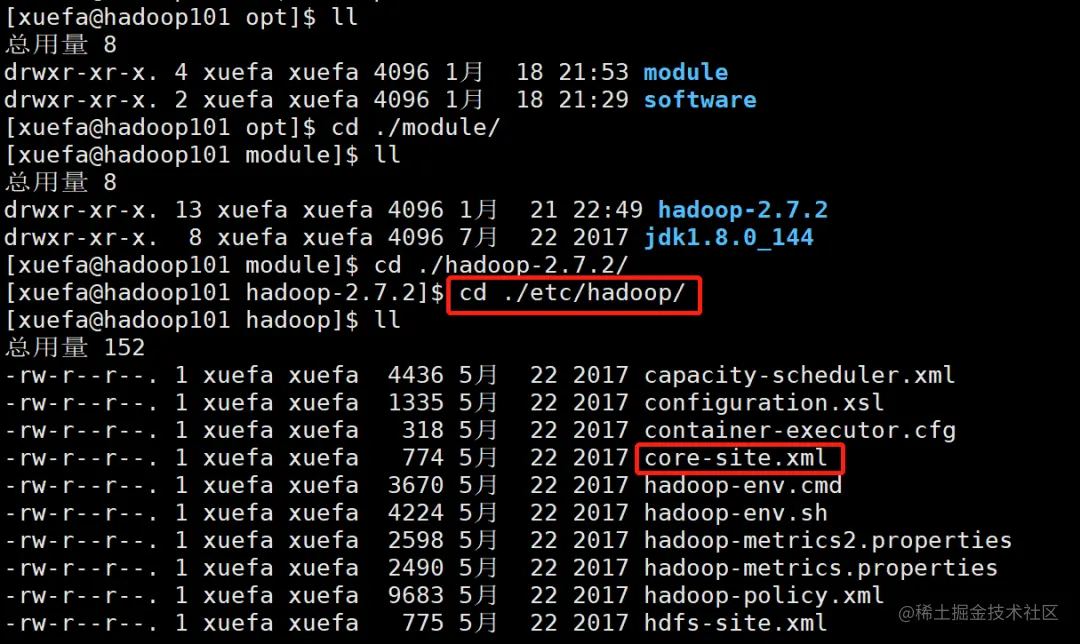Click the 'cd ./hadoop-2.7.2/' command text
The image size is (1080, 644).
pyautogui.click(x=501, y=265)
